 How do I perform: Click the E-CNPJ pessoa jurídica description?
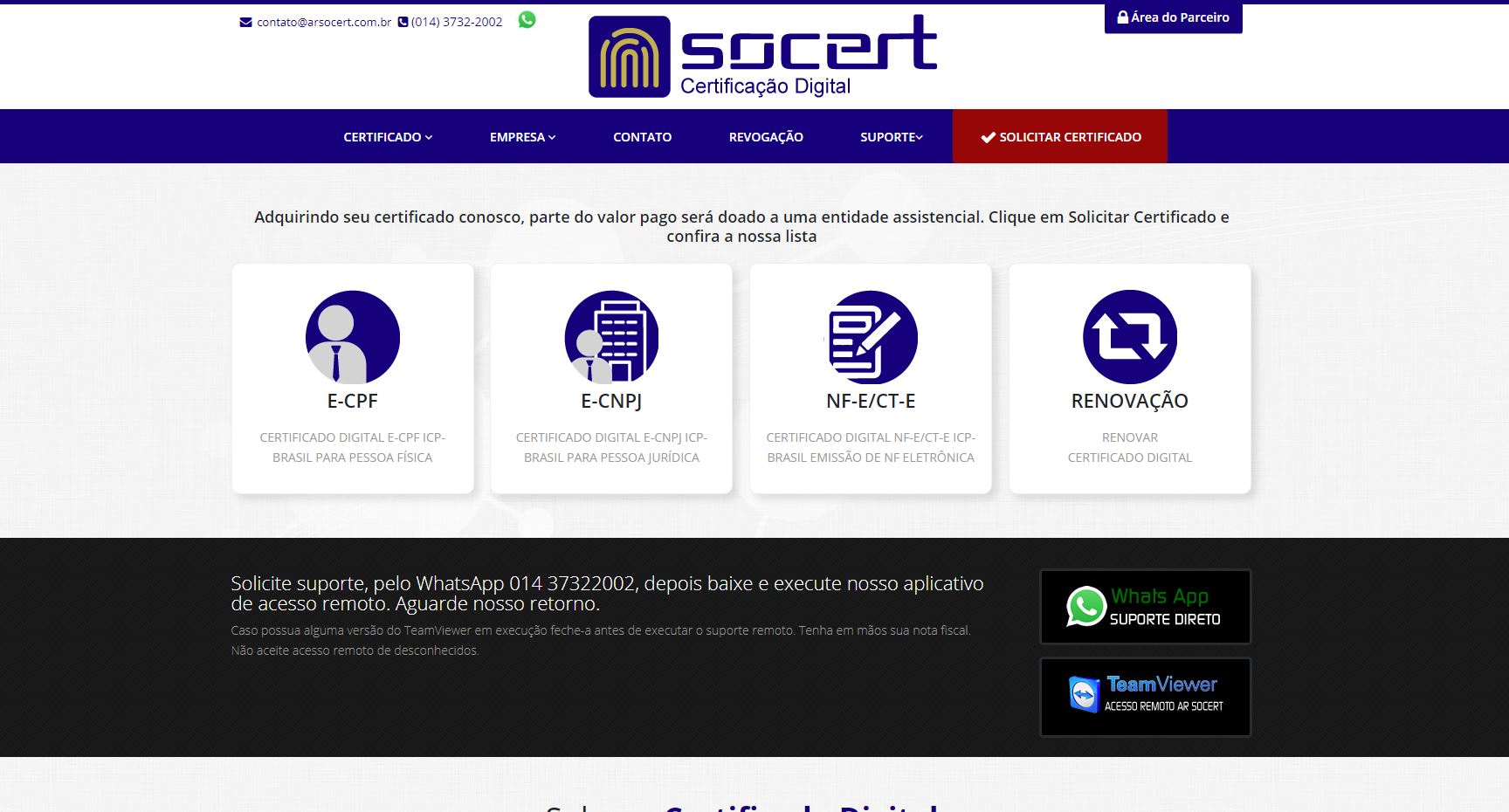pos(611,447)
